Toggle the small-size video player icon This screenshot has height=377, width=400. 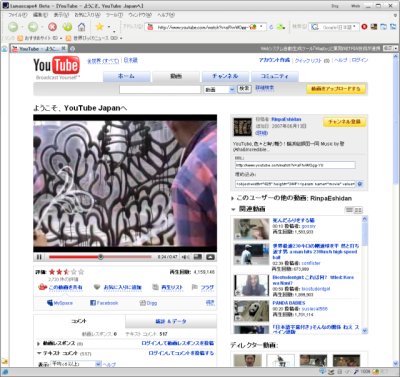pyautogui.click(x=198, y=257)
